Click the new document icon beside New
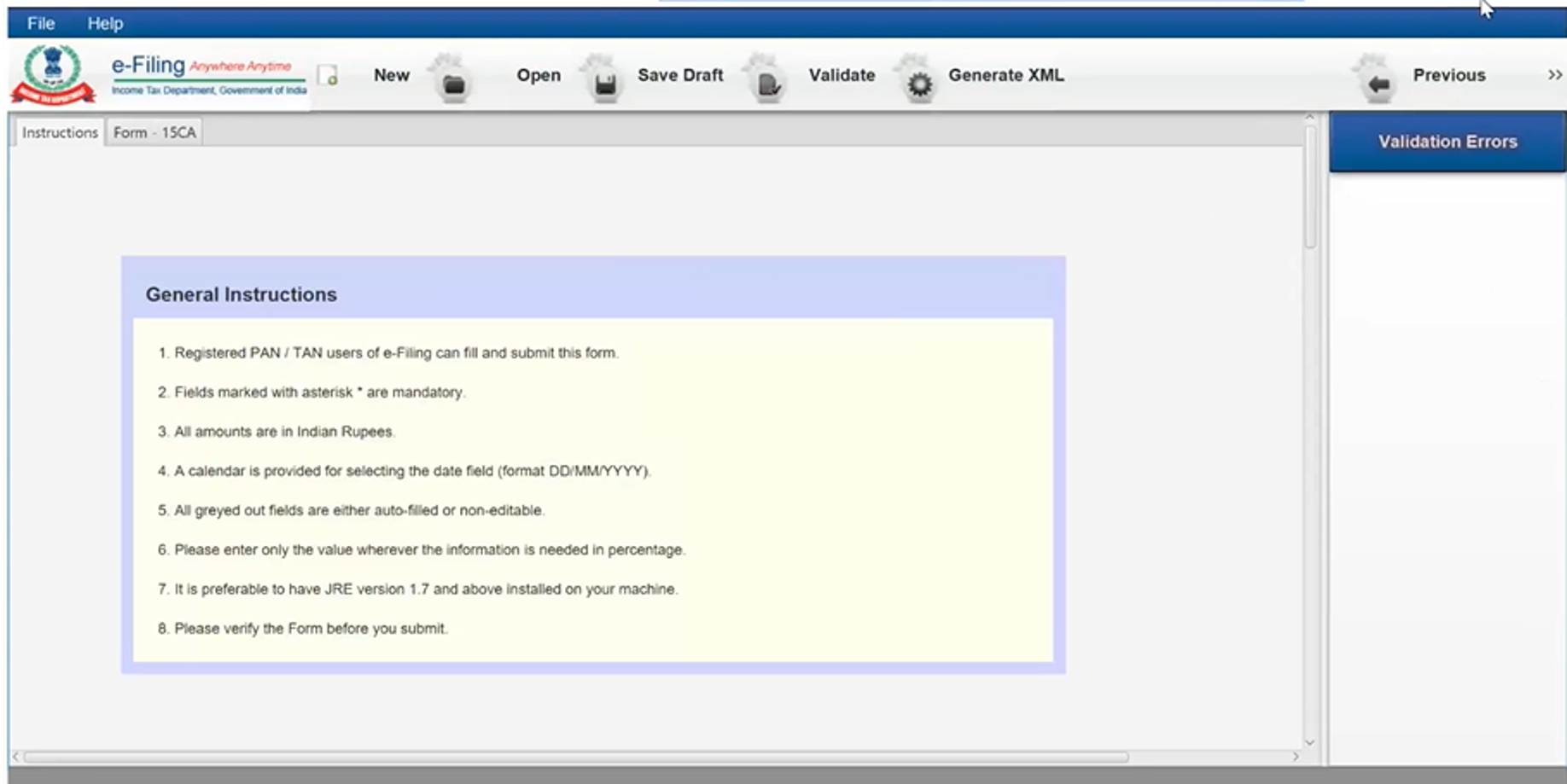This screenshot has height=784, width=1567. pyautogui.click(x=328, y=76)
